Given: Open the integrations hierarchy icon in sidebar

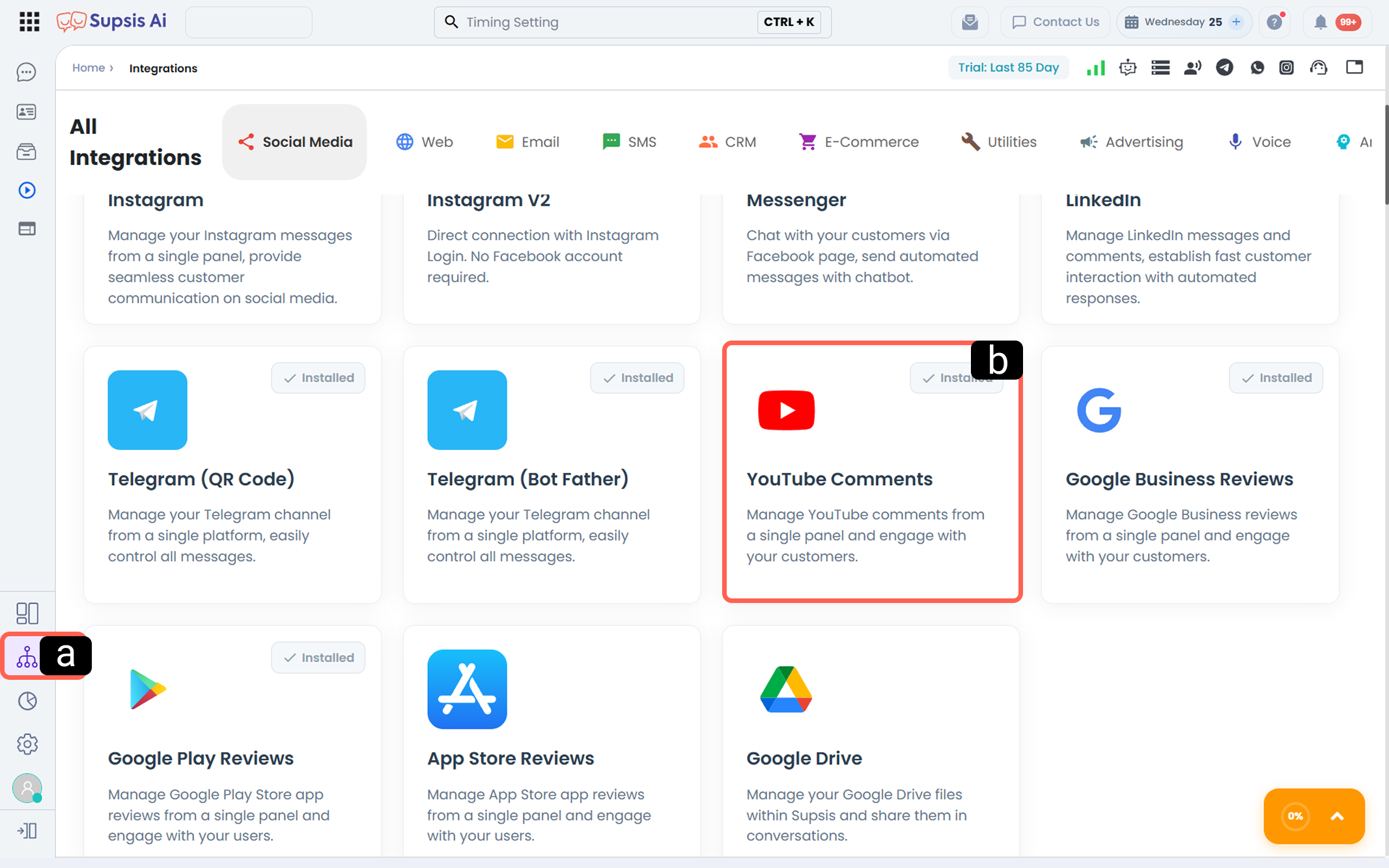Looking at the screenshot, I should click(x=27, y=656).
